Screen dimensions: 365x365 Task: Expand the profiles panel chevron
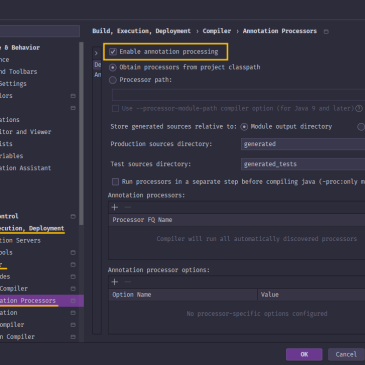pyautogui.click(x=96, y=53)
